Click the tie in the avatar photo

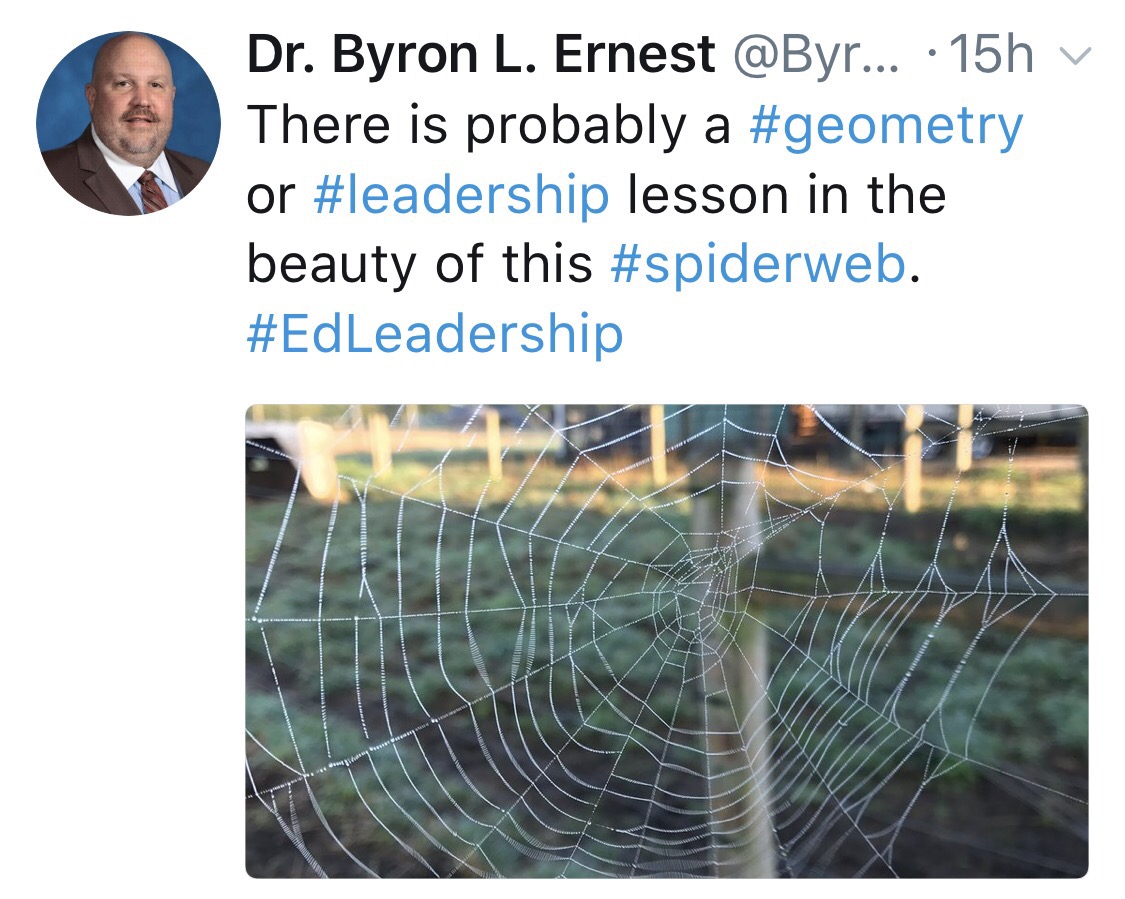[151, 192]
